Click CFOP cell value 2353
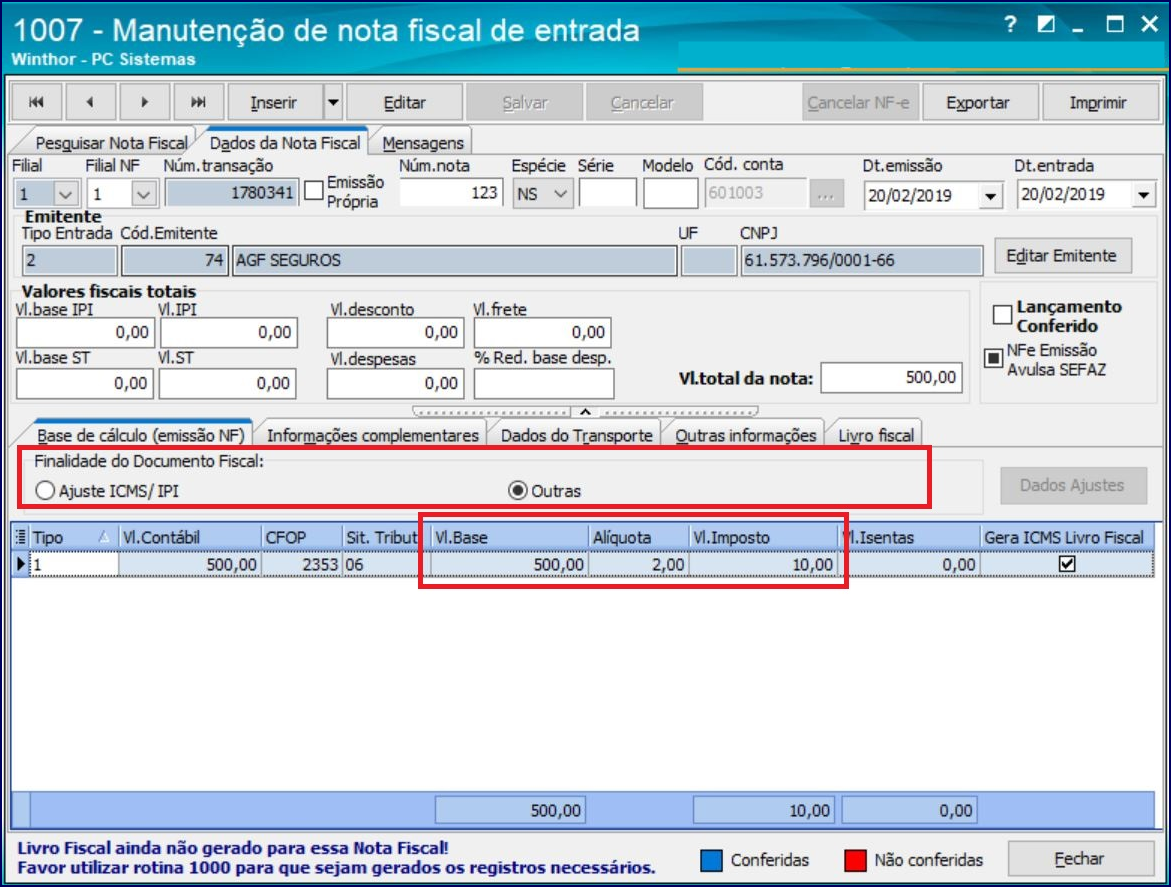The height and width of the screenshot is (887, 1171). [301, 564]
